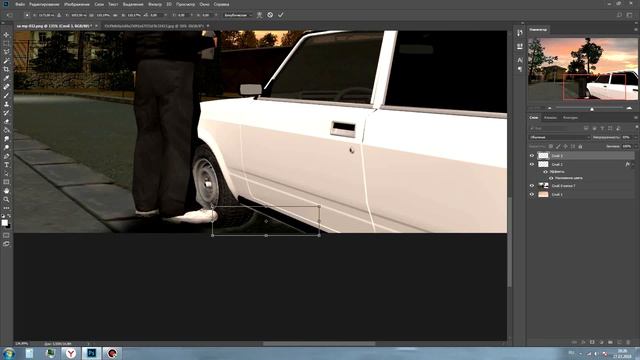Open the Файл menu

click(x=20, y=4)
